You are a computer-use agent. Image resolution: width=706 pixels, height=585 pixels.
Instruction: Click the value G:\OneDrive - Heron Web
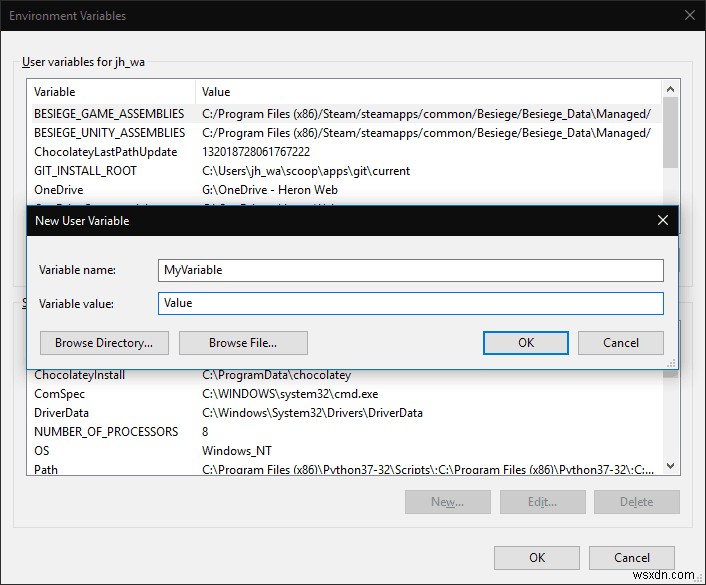(270, 190)
